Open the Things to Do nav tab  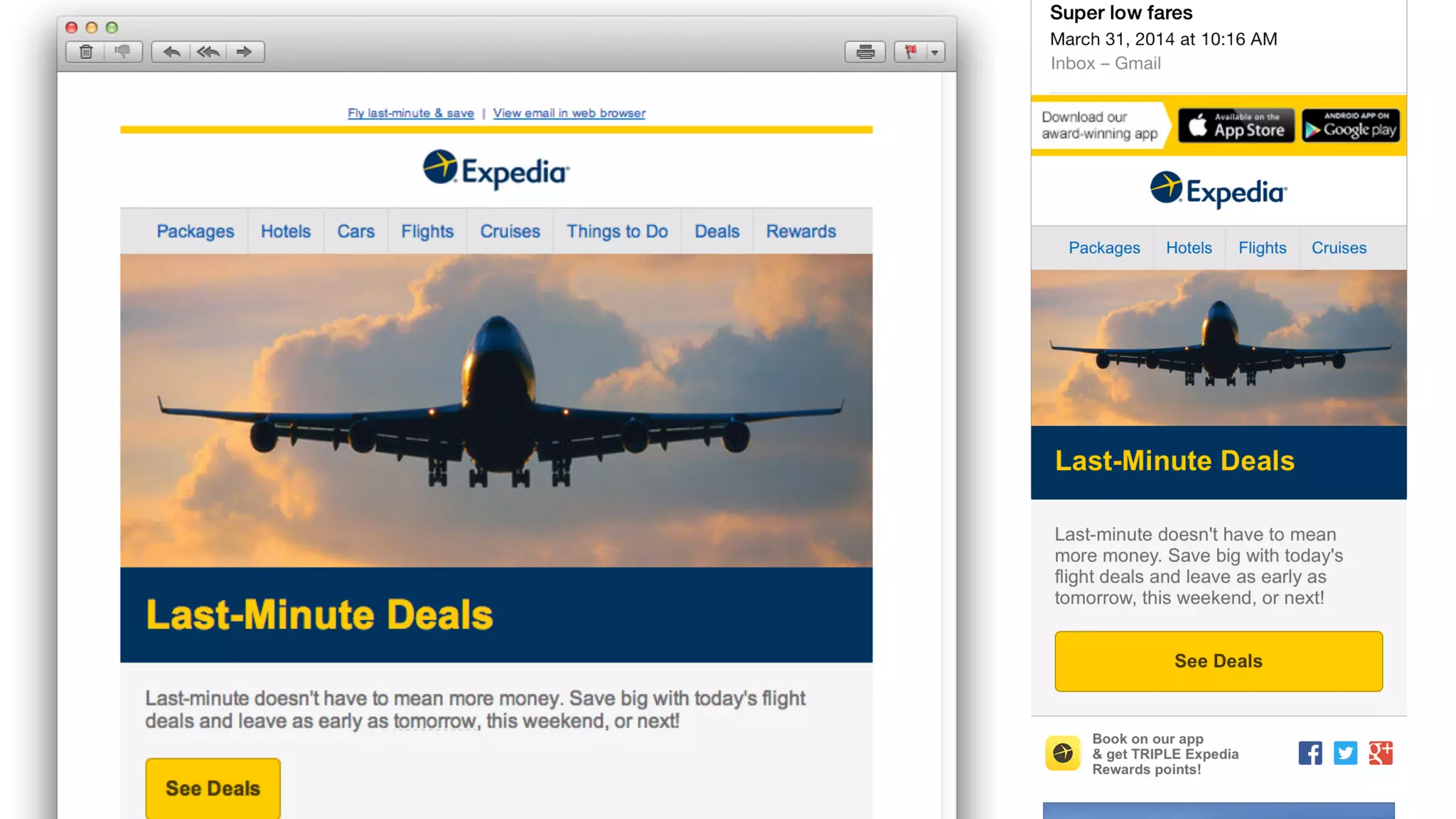coord(617,231)
